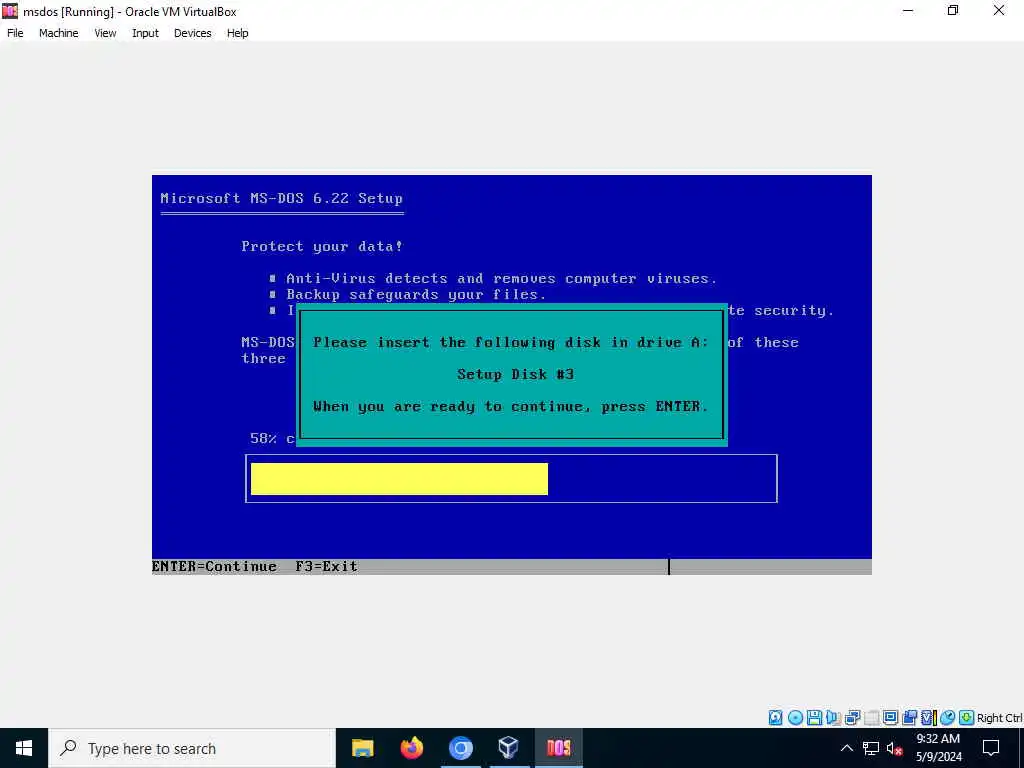This screenshot has width=1024, height=768.
Task: Click the CPU virtualization 'V' chip icon
Action: tap(929, 718)
